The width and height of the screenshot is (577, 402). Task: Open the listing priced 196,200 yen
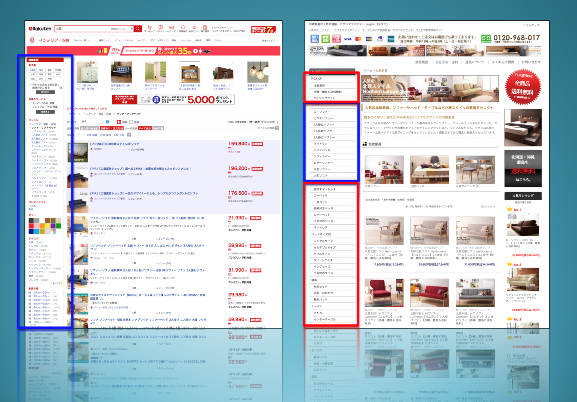click(x=140, y=169)
